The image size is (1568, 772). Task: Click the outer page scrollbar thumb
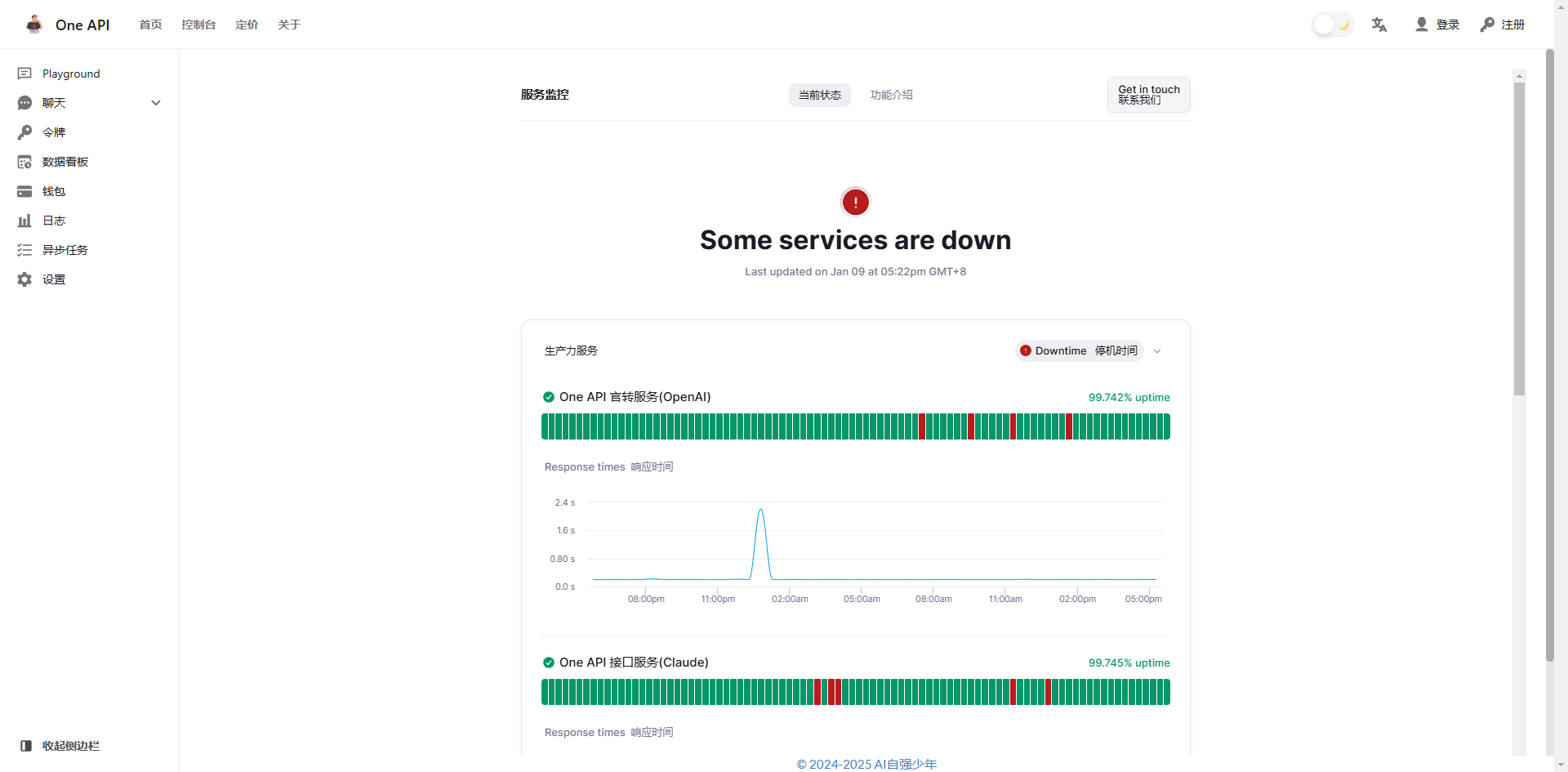point(1550,355)
